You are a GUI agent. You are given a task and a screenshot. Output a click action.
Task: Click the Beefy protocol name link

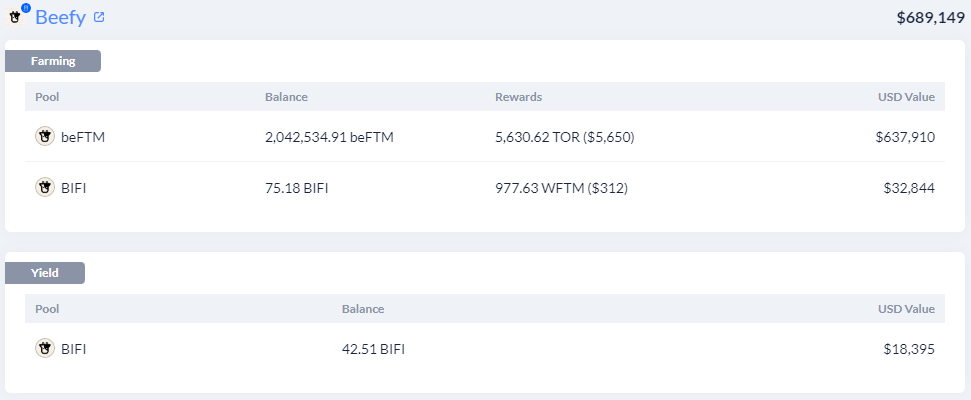pos(60,17)
